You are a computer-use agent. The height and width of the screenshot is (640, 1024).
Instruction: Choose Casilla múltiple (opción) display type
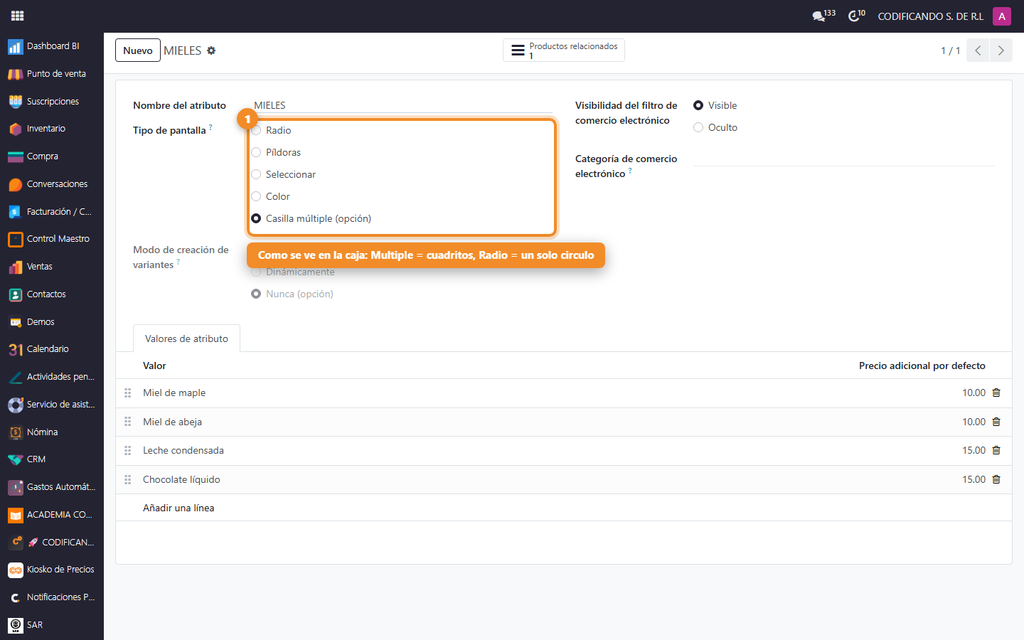point(256,219)
